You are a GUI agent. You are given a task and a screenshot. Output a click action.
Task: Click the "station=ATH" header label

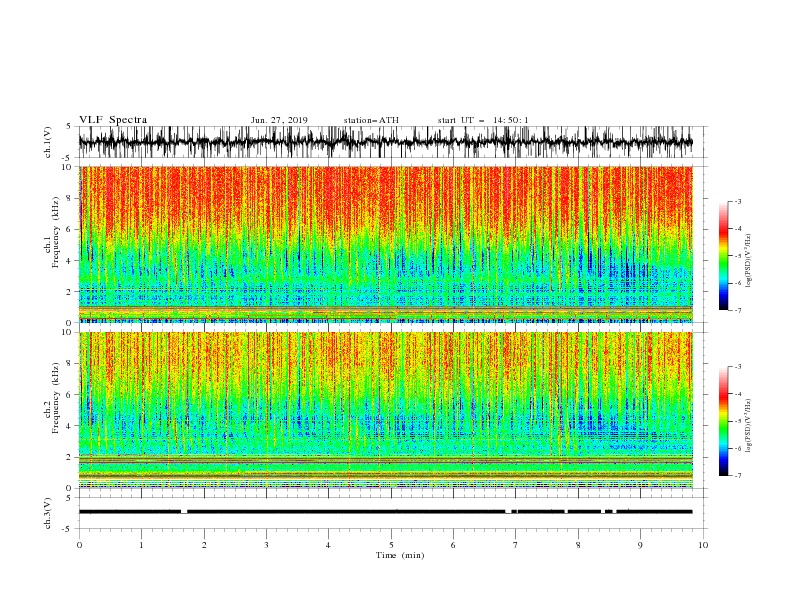click(x=371, y=120)
